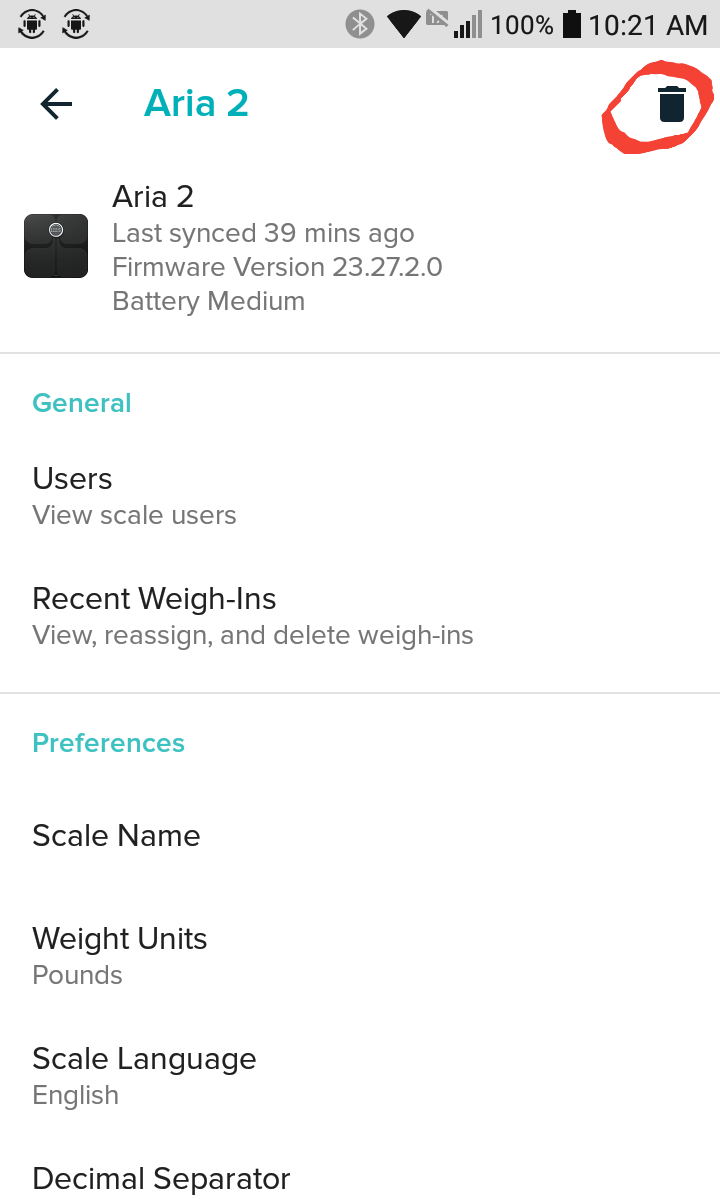This screenshot has height=1199, width=720.
Task: Tap the first Android dual-app icon top left
Action: click(31, 23)
